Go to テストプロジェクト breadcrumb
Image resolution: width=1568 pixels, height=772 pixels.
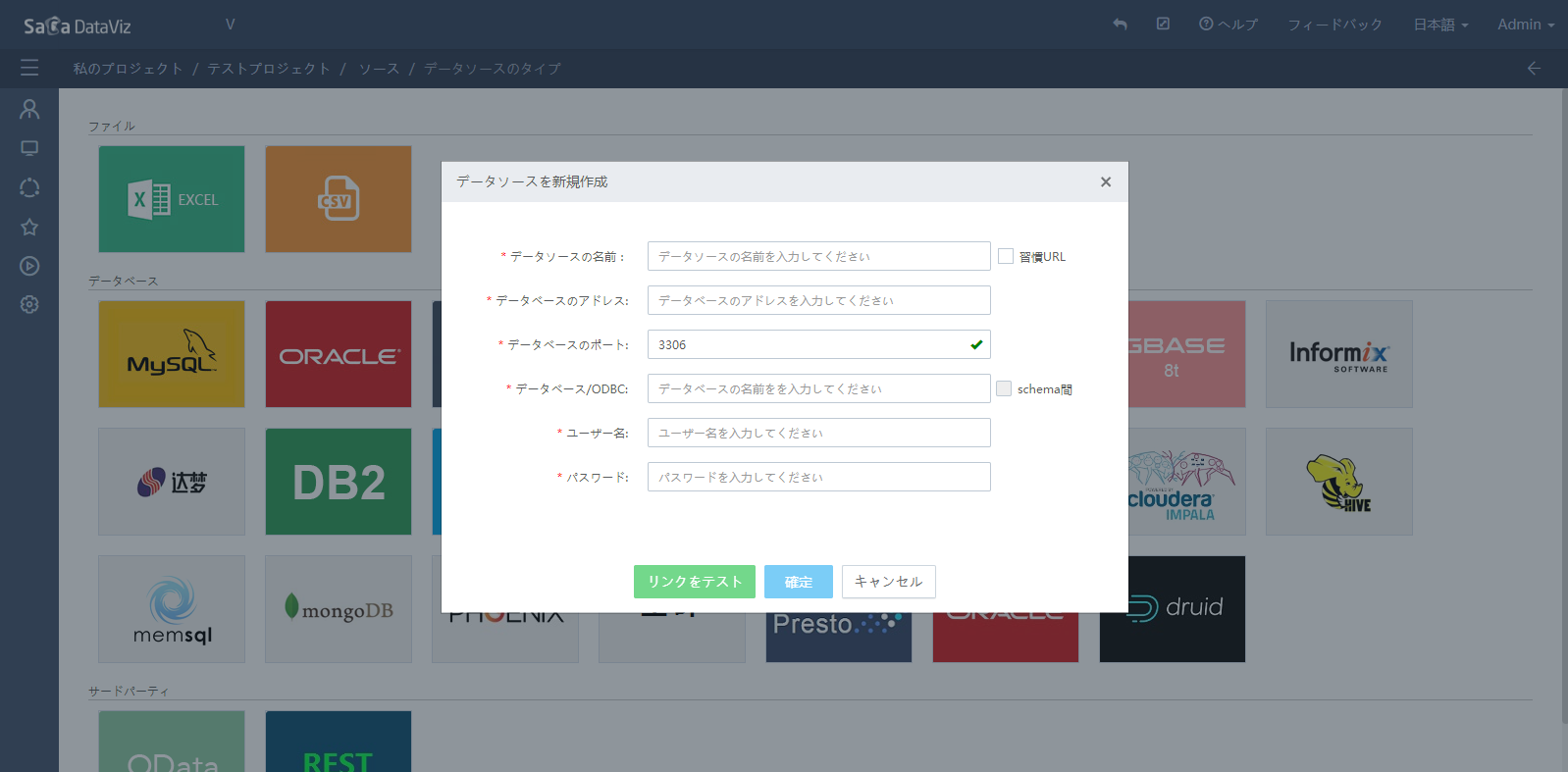pos(269,68)
